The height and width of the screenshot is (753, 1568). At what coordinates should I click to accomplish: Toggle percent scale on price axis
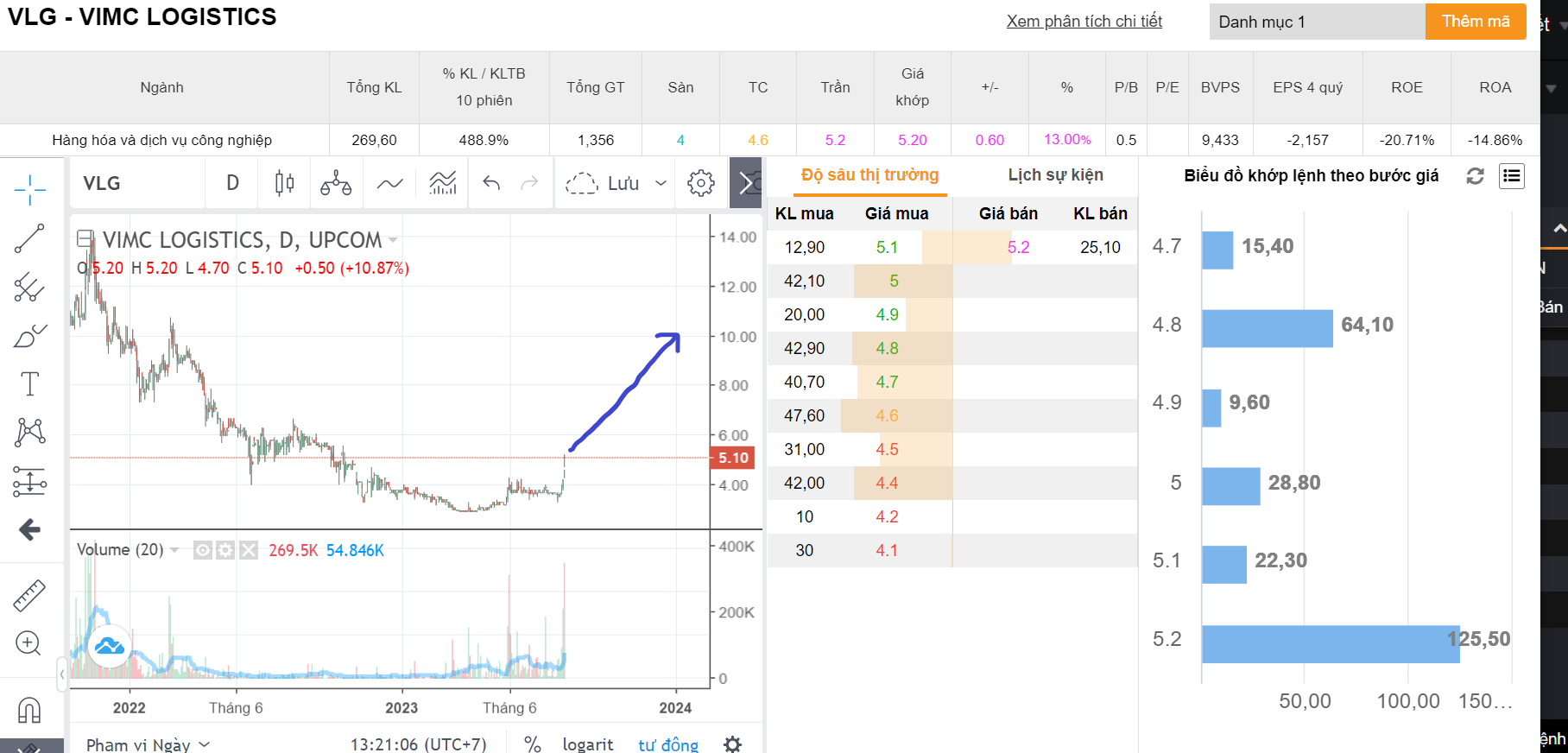533,744
